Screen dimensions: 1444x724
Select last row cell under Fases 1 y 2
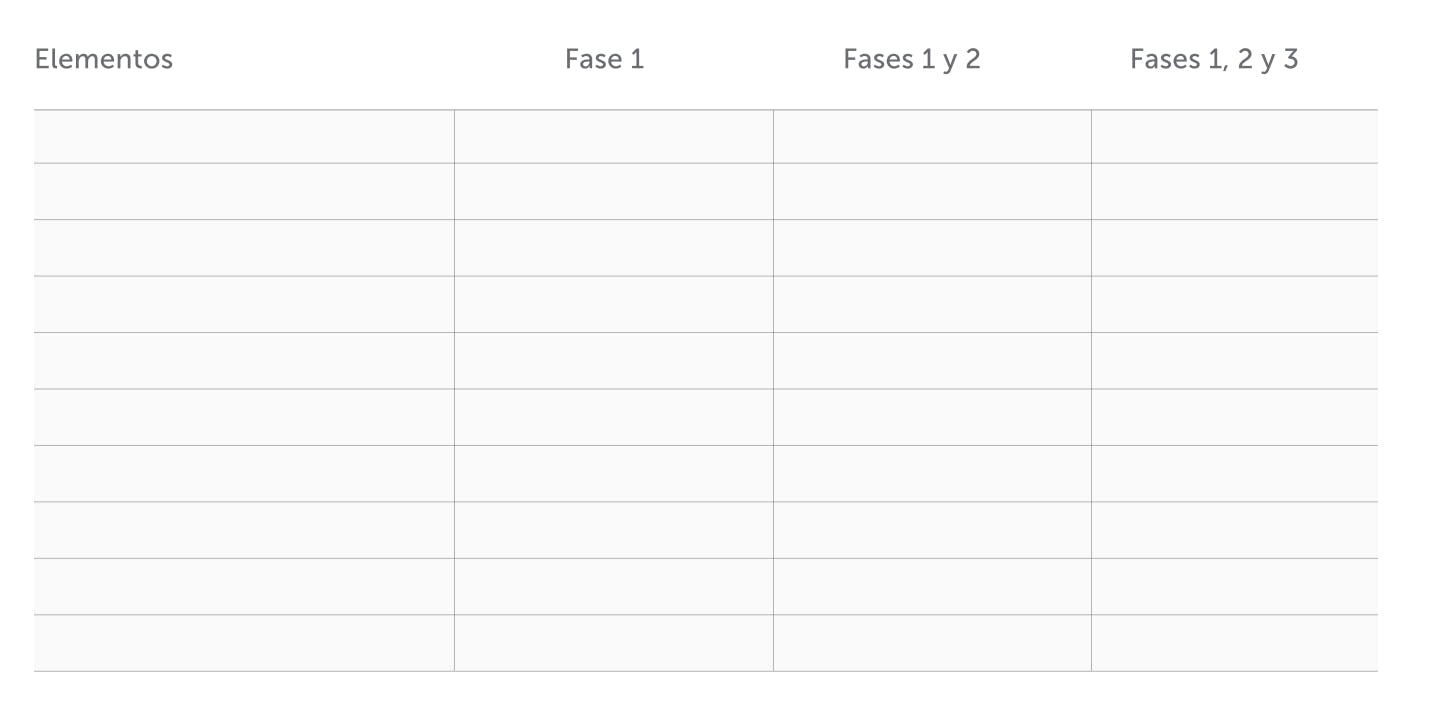coord(932,643)
